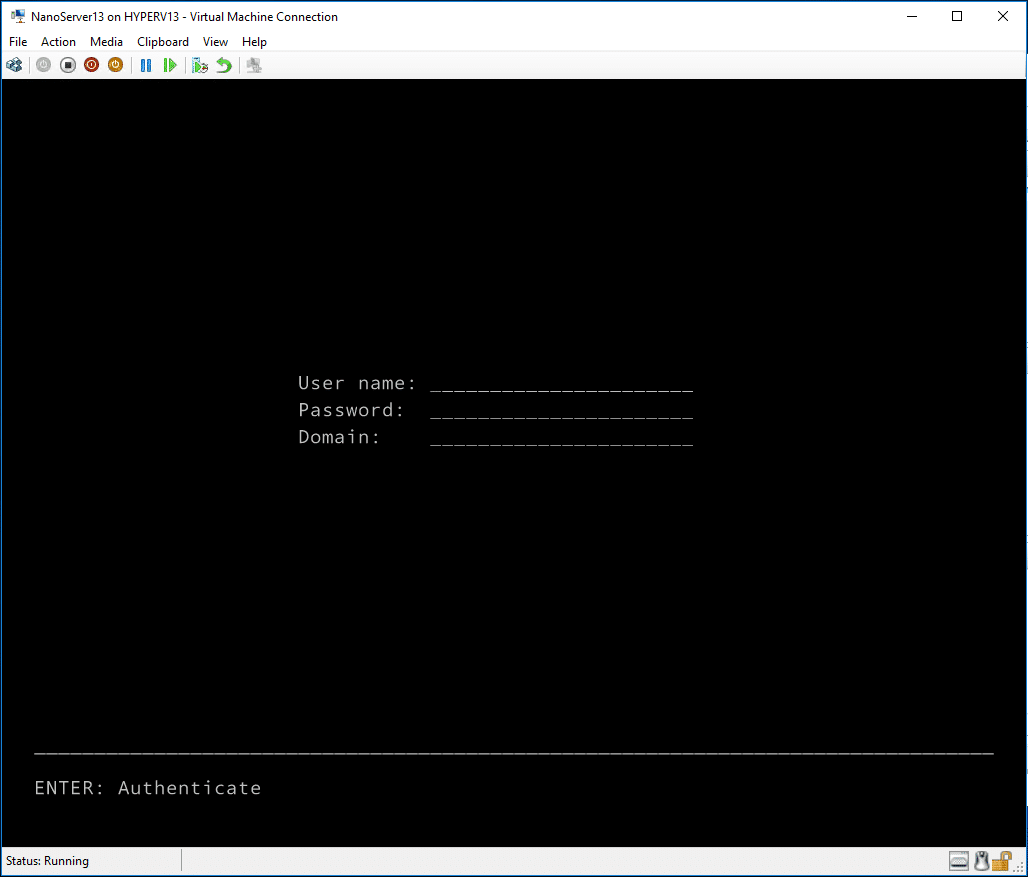Click the keyboard status icon
Viewport: 1028px width, 877px height.
(x=959, y=861)
